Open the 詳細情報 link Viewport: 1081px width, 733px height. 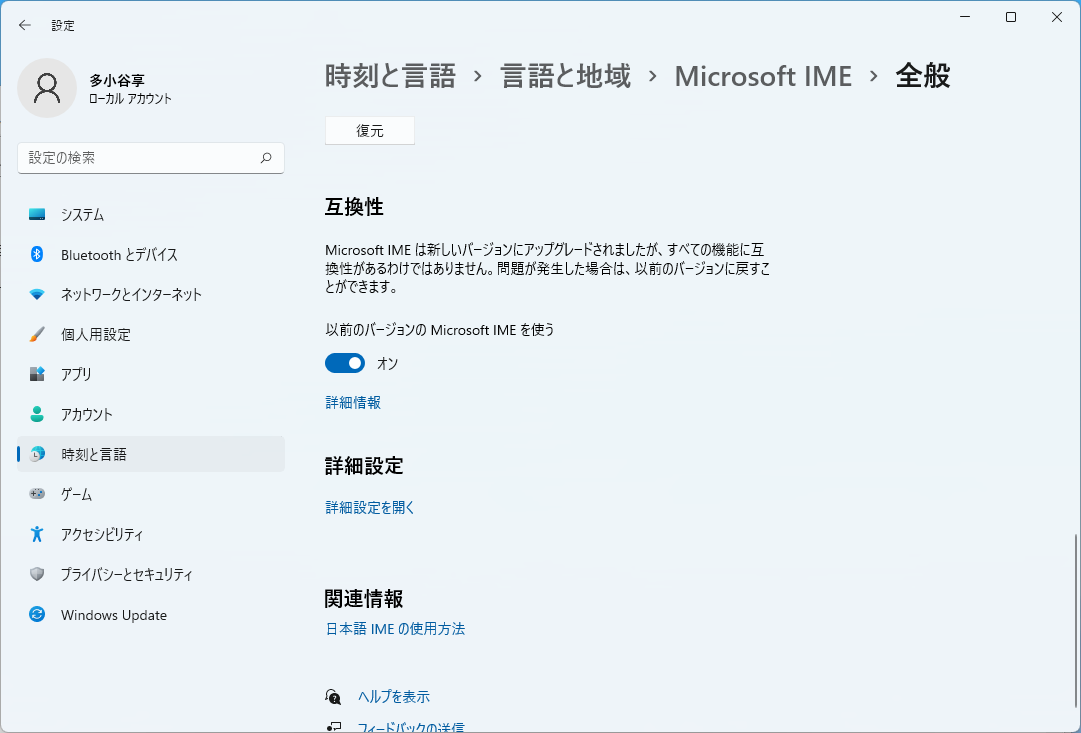click(353, 403)
